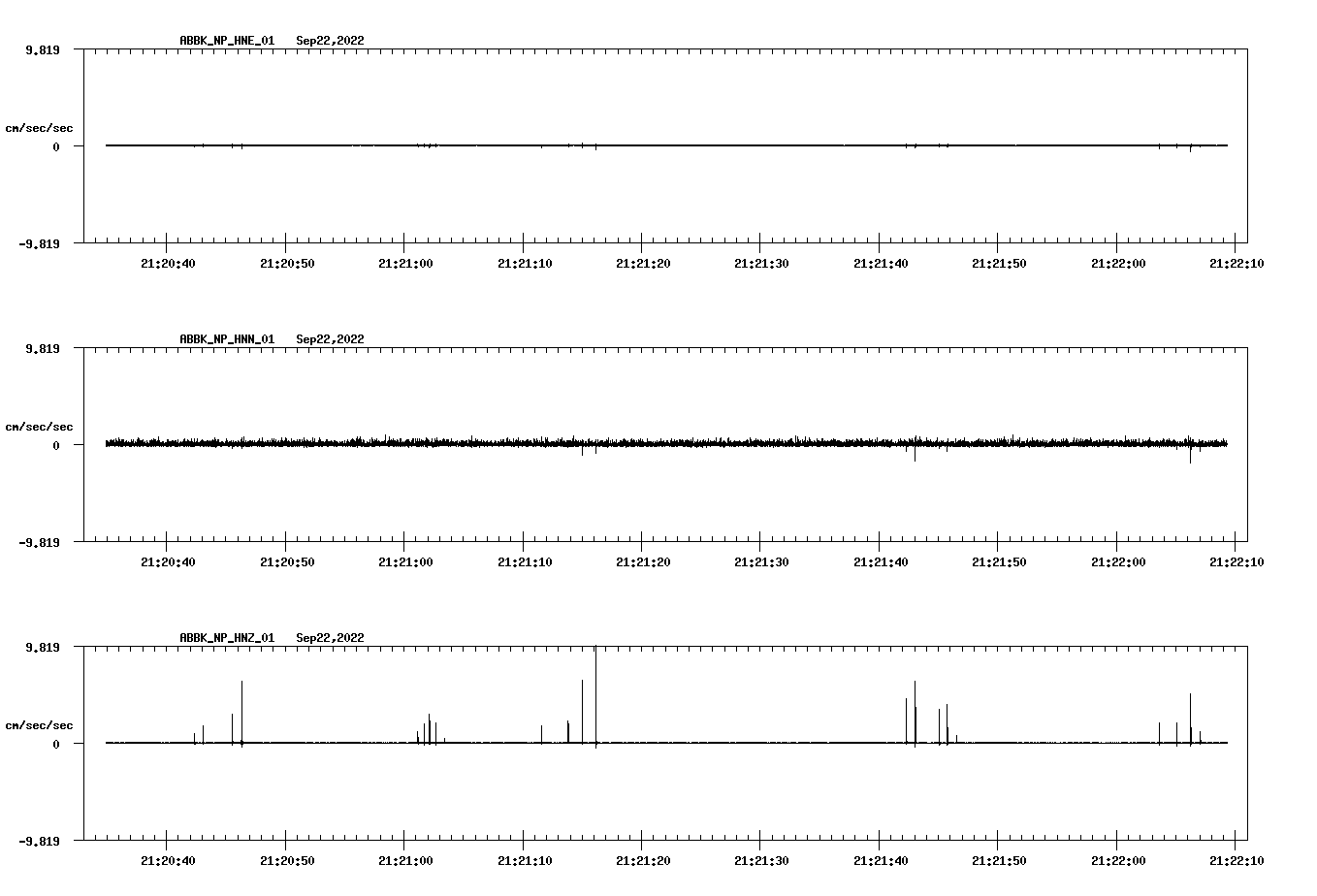Image resolution: width=1317 pixels, height=896 pixels.
Task: Click the zero label on the HNN axis
Action: click(x=56, y=445)
